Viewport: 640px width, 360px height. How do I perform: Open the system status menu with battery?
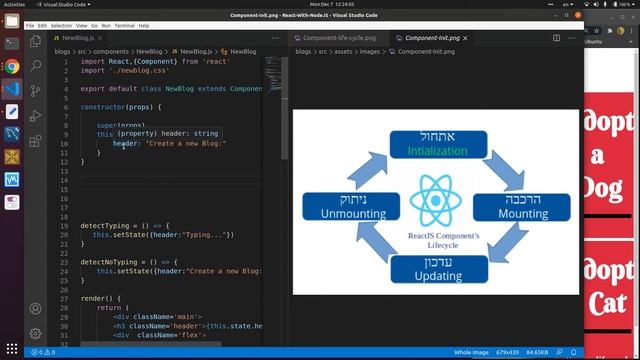pos(608,4)
